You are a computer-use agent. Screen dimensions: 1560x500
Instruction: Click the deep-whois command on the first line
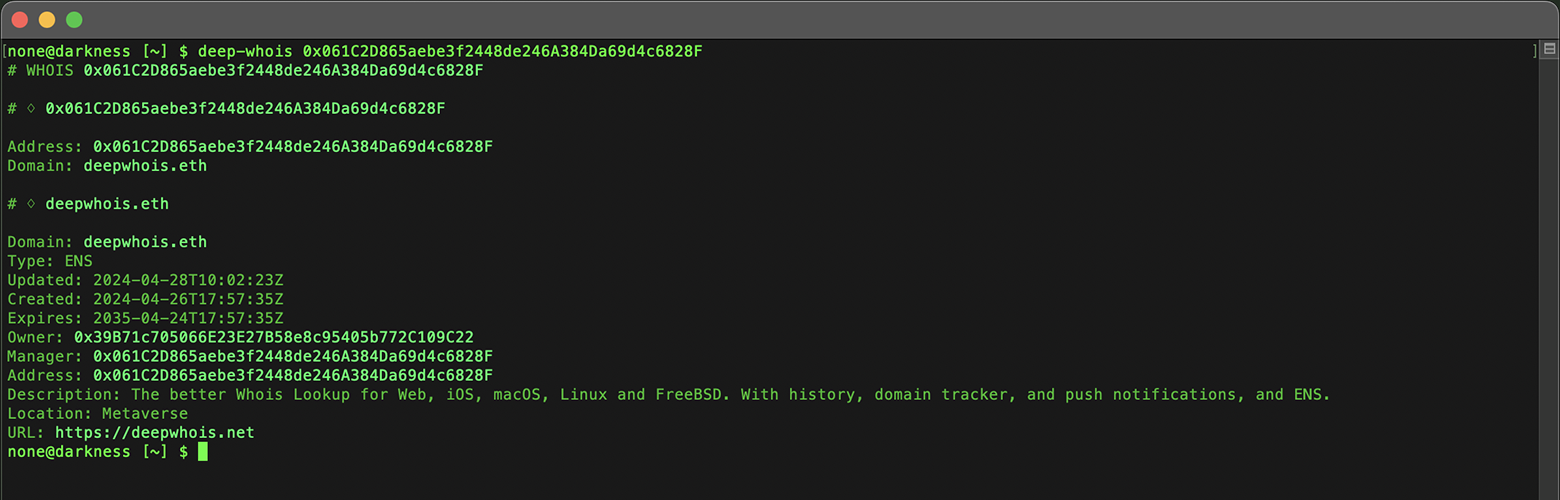pos(244,51)
